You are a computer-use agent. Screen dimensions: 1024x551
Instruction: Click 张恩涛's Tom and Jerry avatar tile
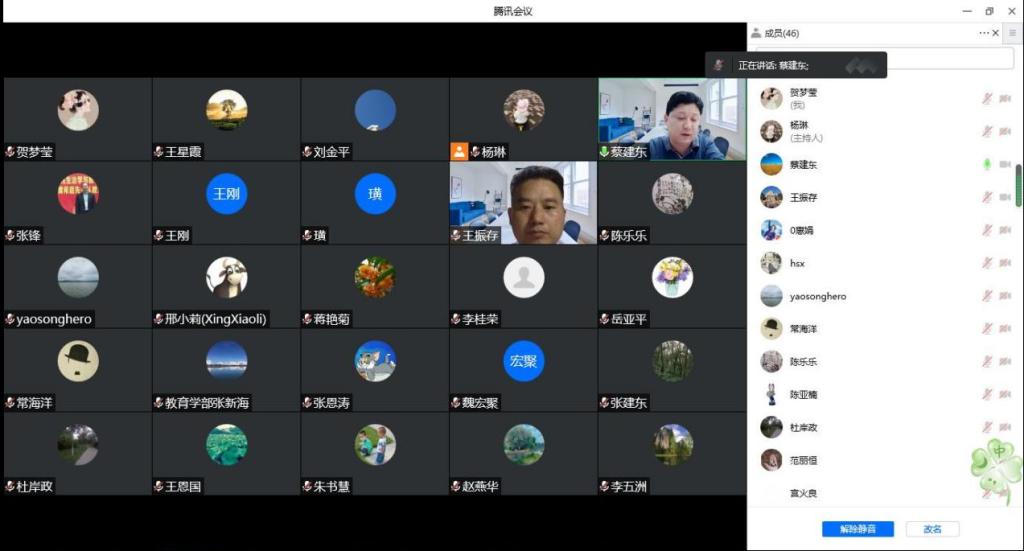[375, 361]
